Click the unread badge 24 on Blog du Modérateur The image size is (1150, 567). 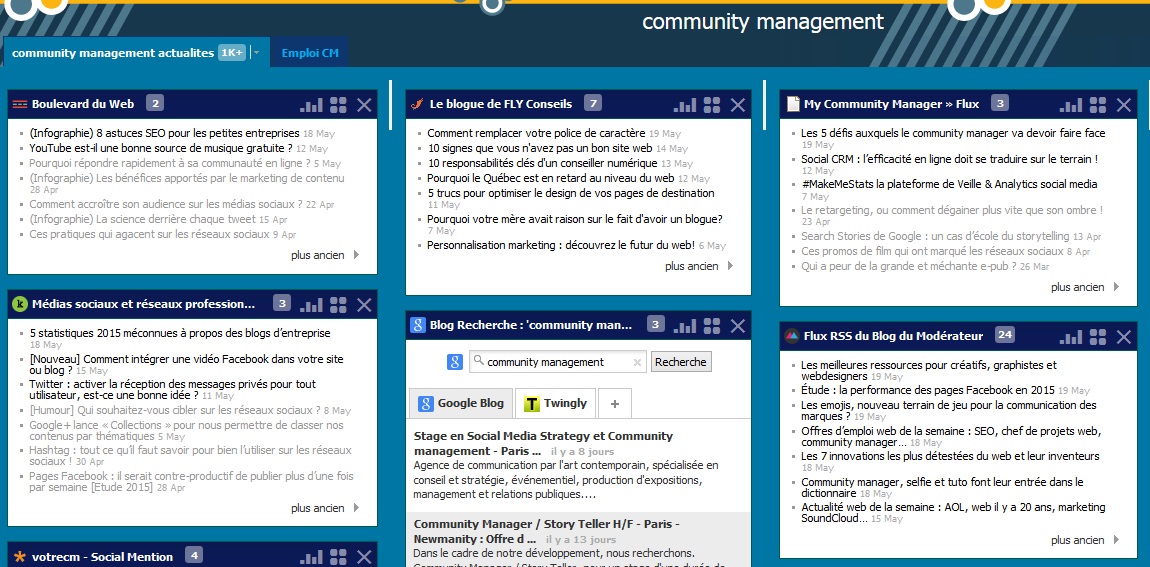1005,335
